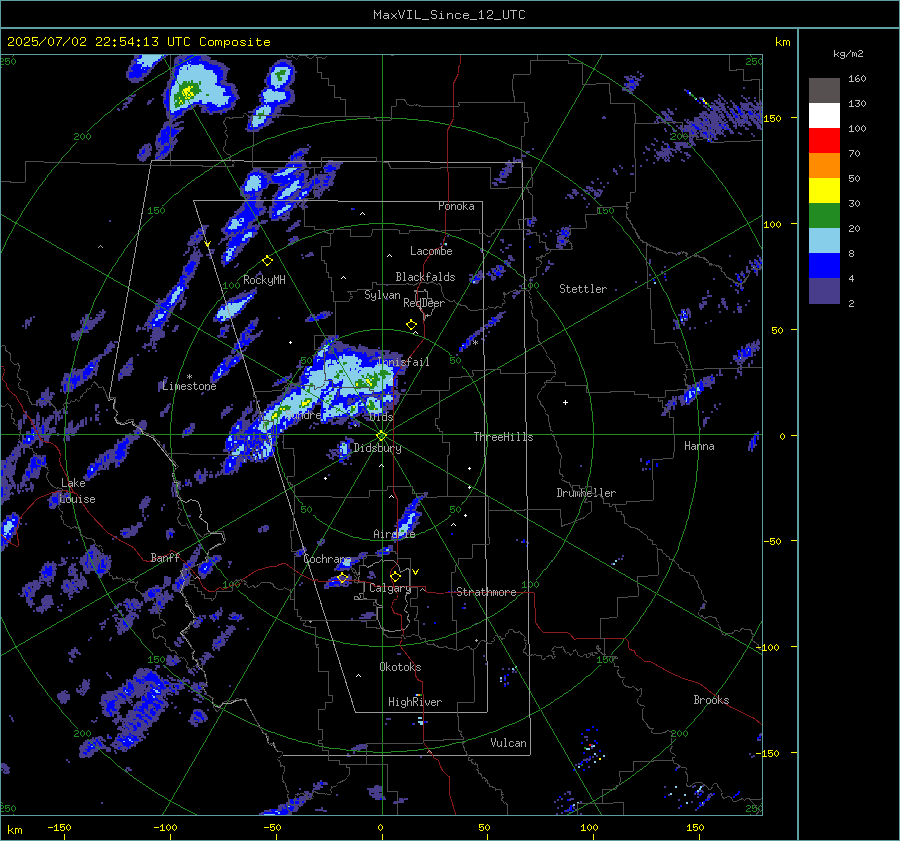The height and width of the screenshot is (841, 900).
Task: Click the HighRiver map label
Action: [414, 702]
